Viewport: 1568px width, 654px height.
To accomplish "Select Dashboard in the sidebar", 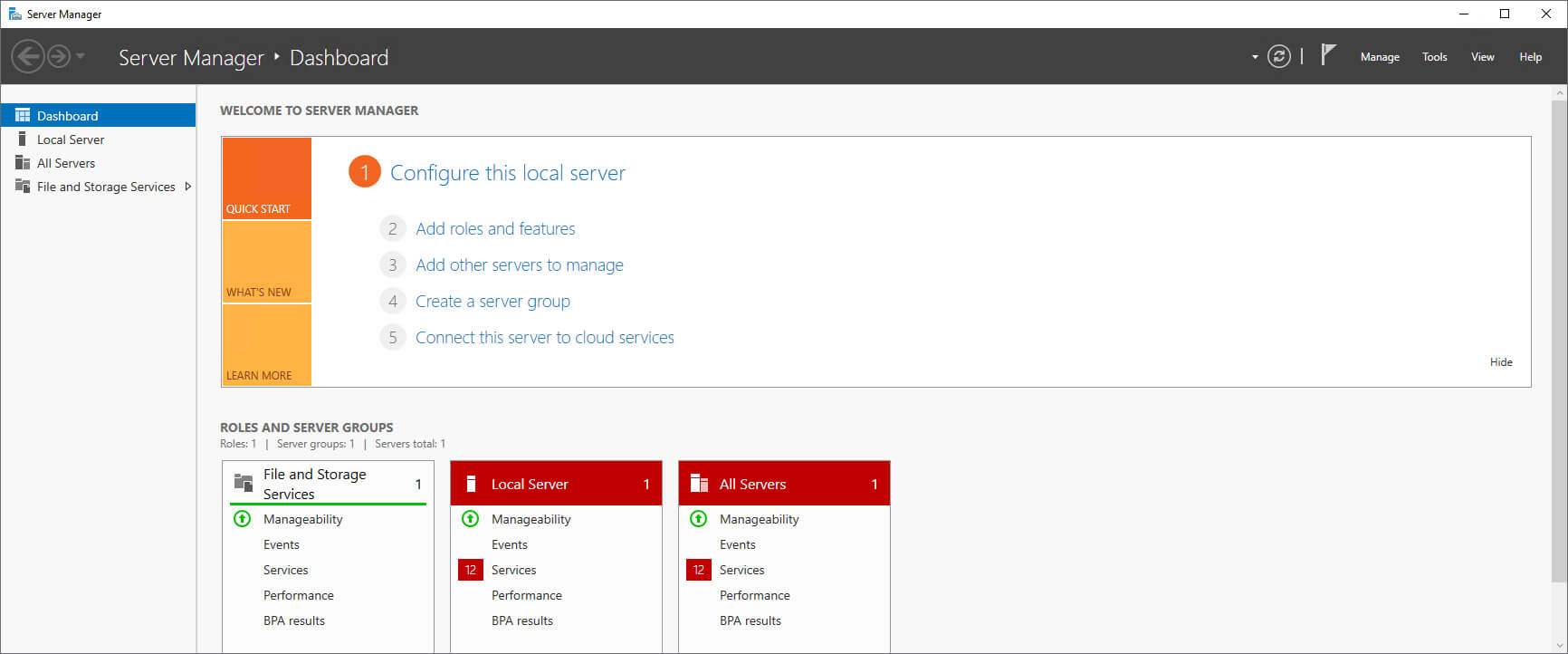I will (x=98, y=115).
